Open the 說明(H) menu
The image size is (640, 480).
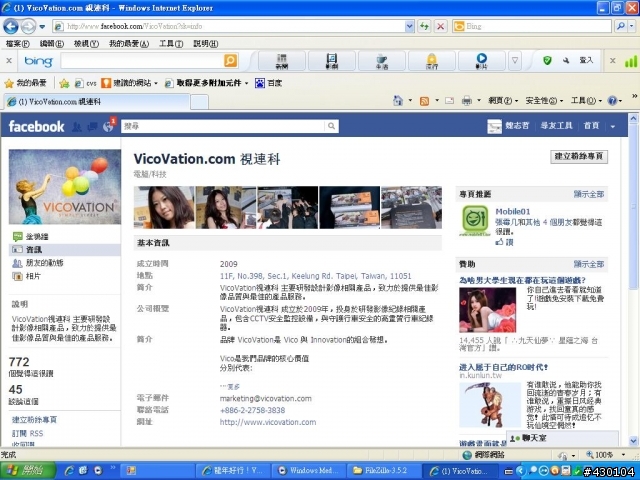pos(205,43)
